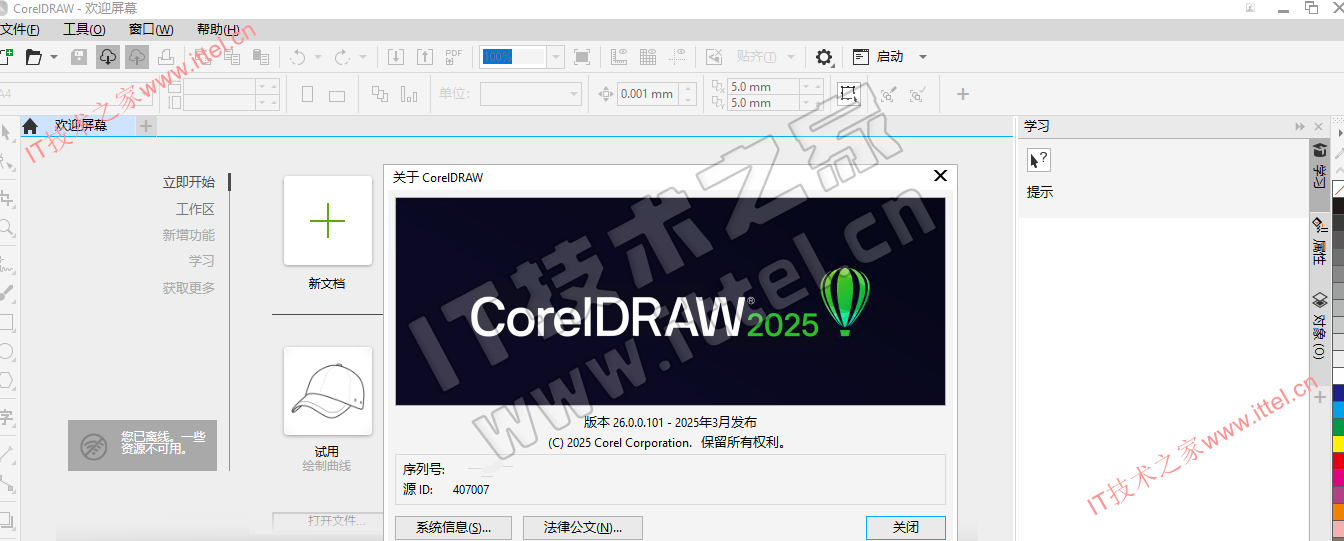
Task: Expand the Redo history dropdown arrow
Action: click(363, 57)
